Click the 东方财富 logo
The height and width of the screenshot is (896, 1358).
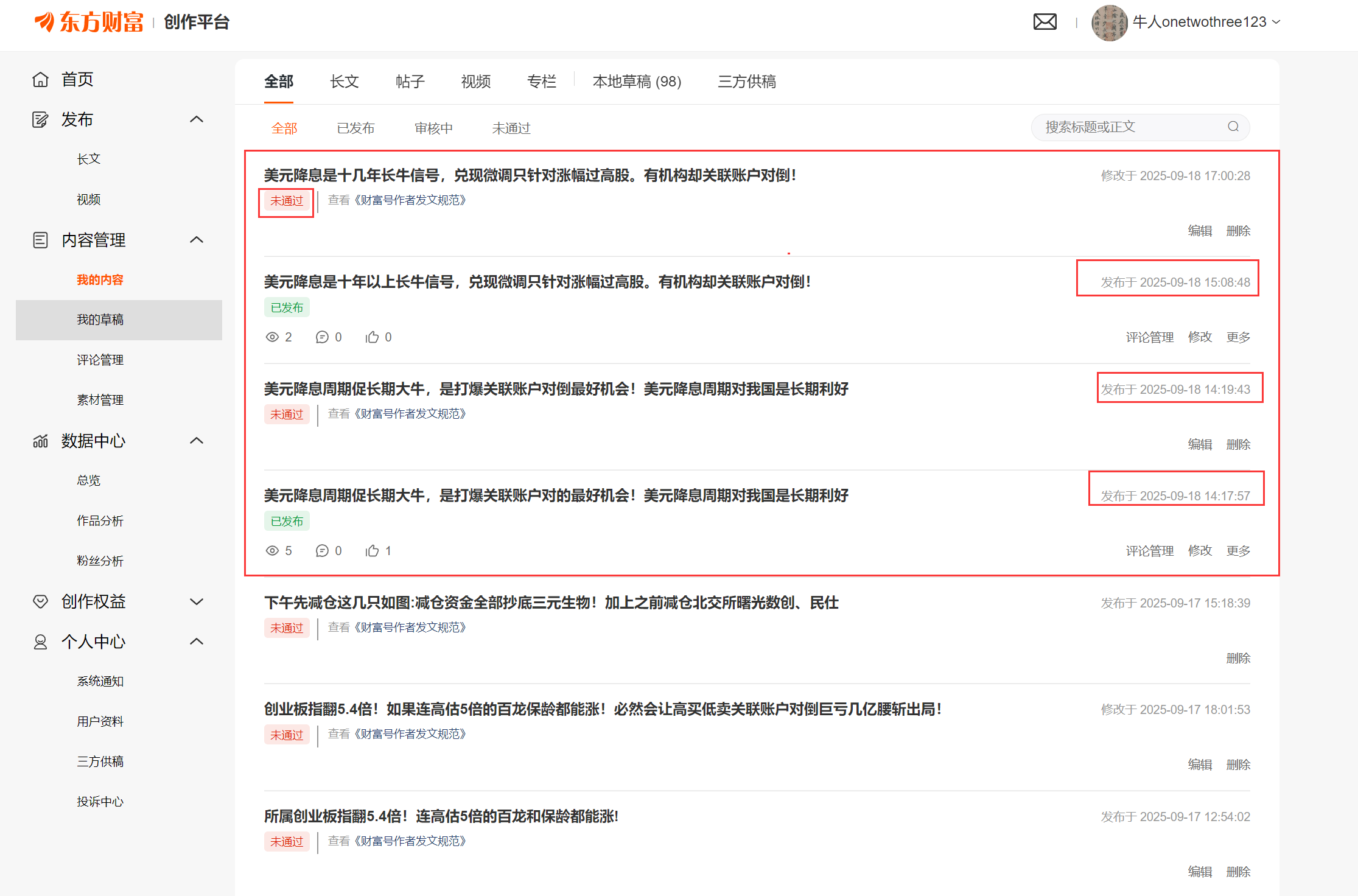[89, 22]
